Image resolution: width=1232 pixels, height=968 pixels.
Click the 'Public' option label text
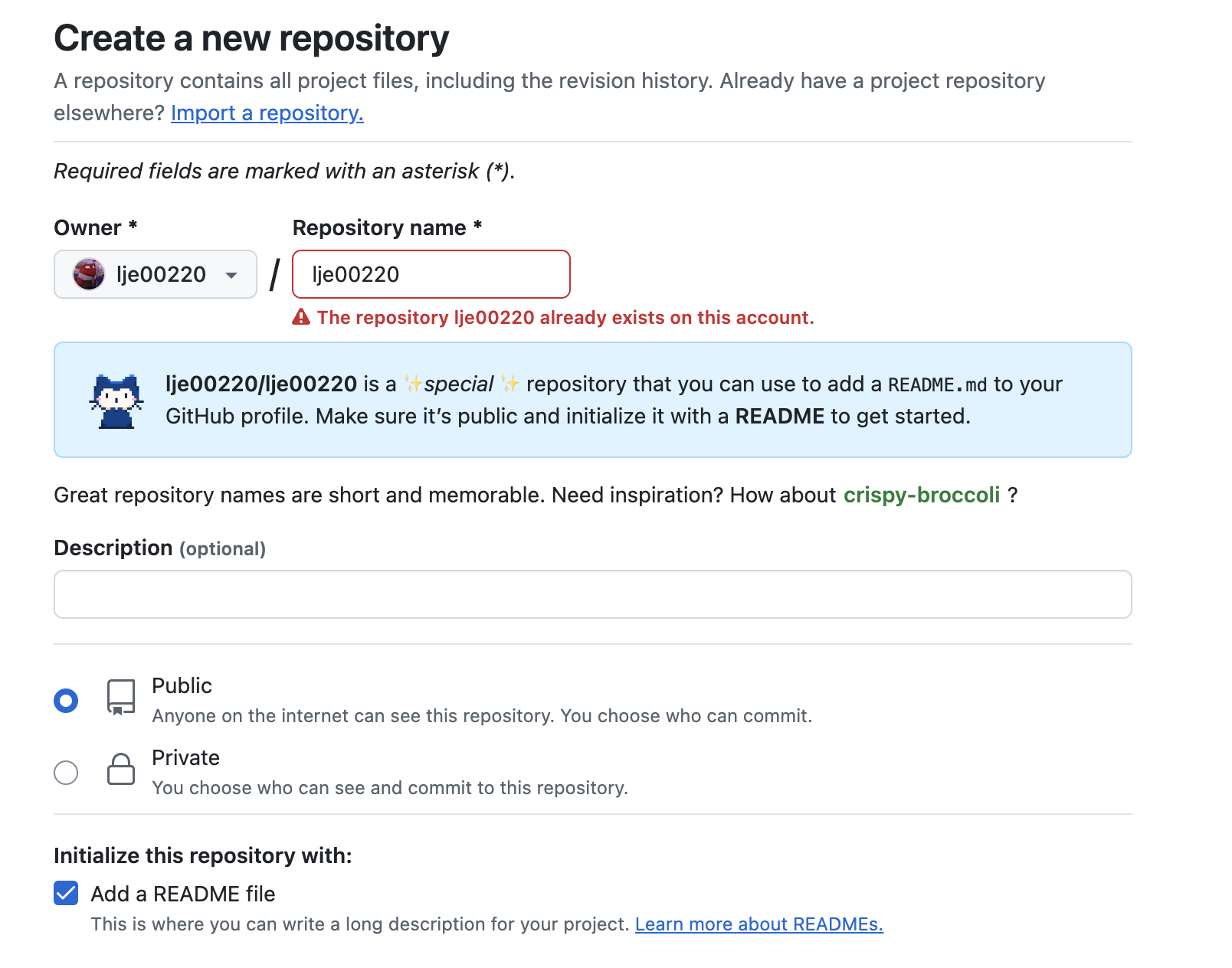tap(182, 685)
